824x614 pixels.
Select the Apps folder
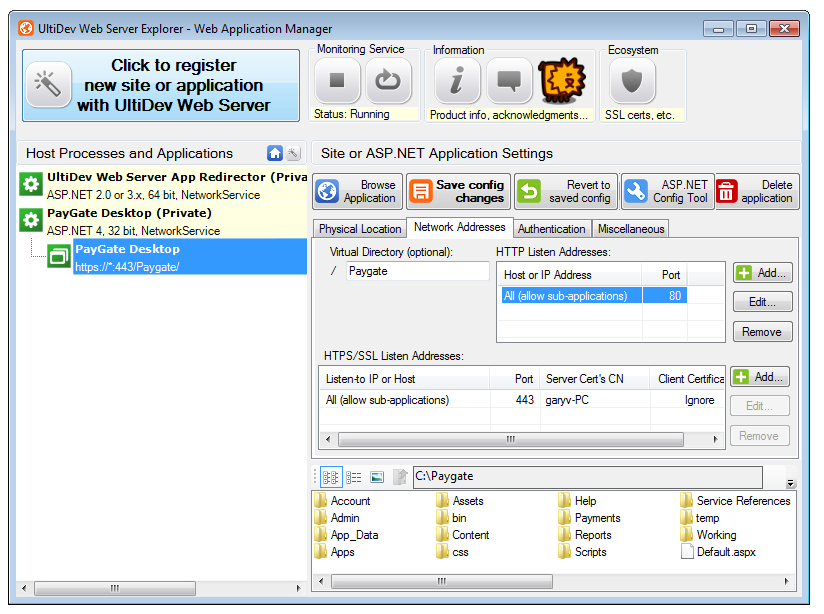click(x=335, y=552)
